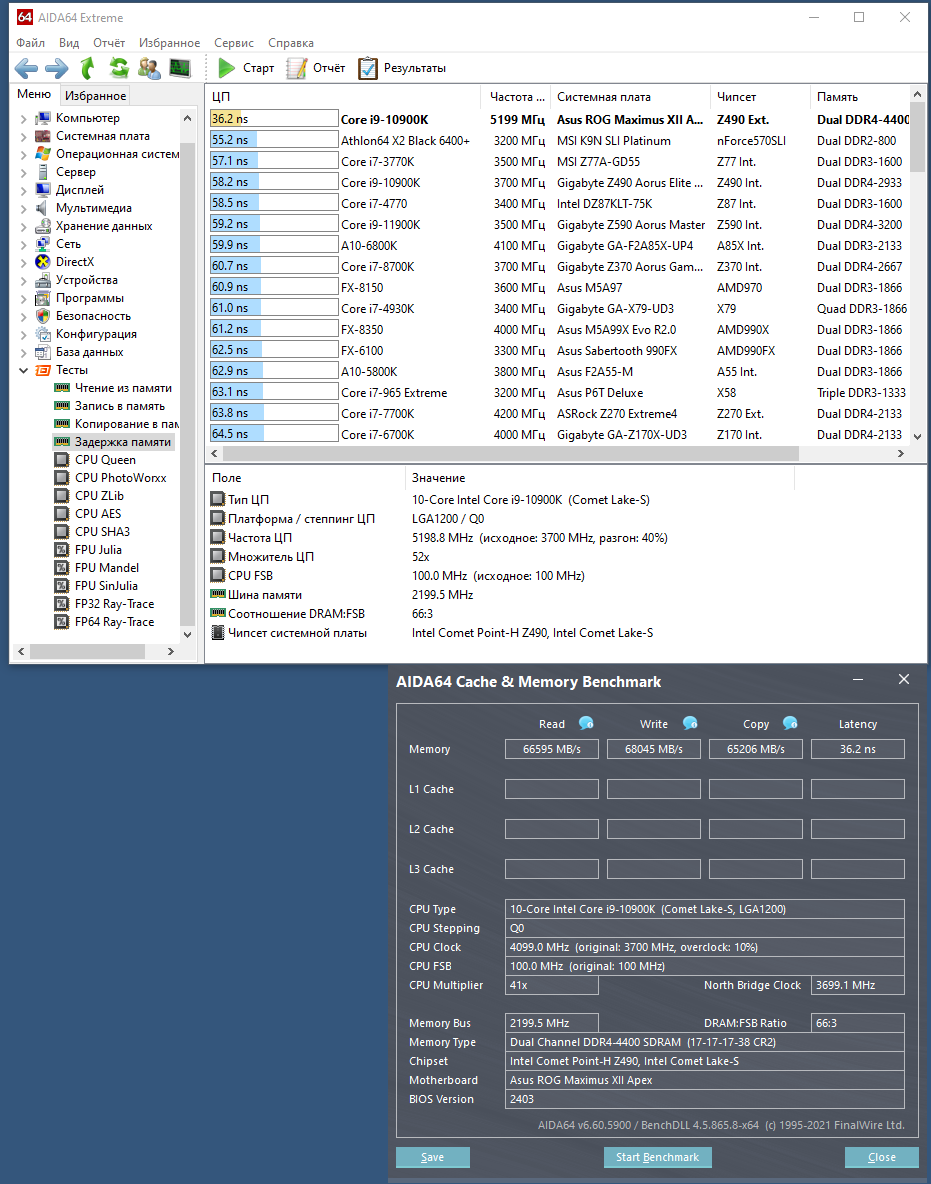Select the Конфигурация tree icon
Image resolution: width=931 pixels, height=1184 pixels.
pos(43,334)
